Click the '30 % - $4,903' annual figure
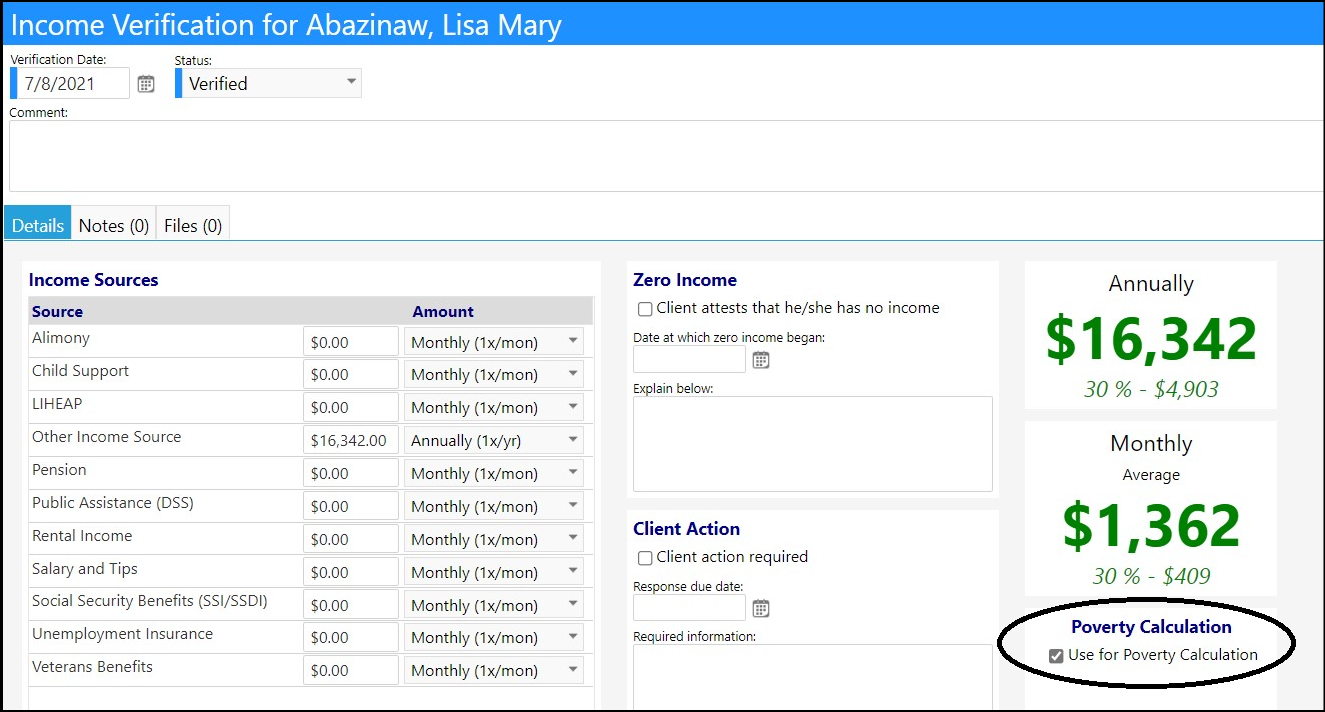 point(1151,390)
